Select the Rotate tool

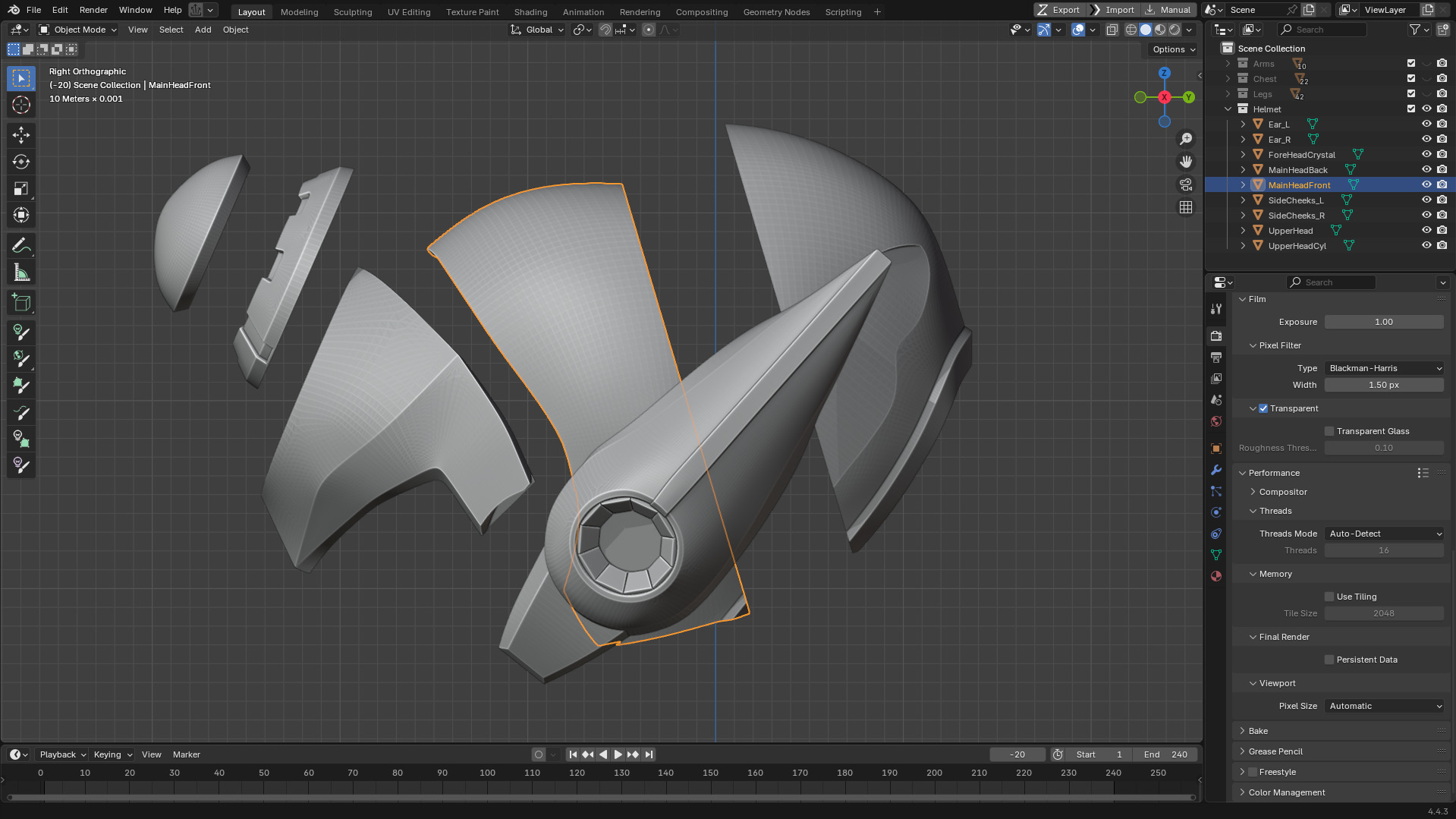tap(21, 162)
